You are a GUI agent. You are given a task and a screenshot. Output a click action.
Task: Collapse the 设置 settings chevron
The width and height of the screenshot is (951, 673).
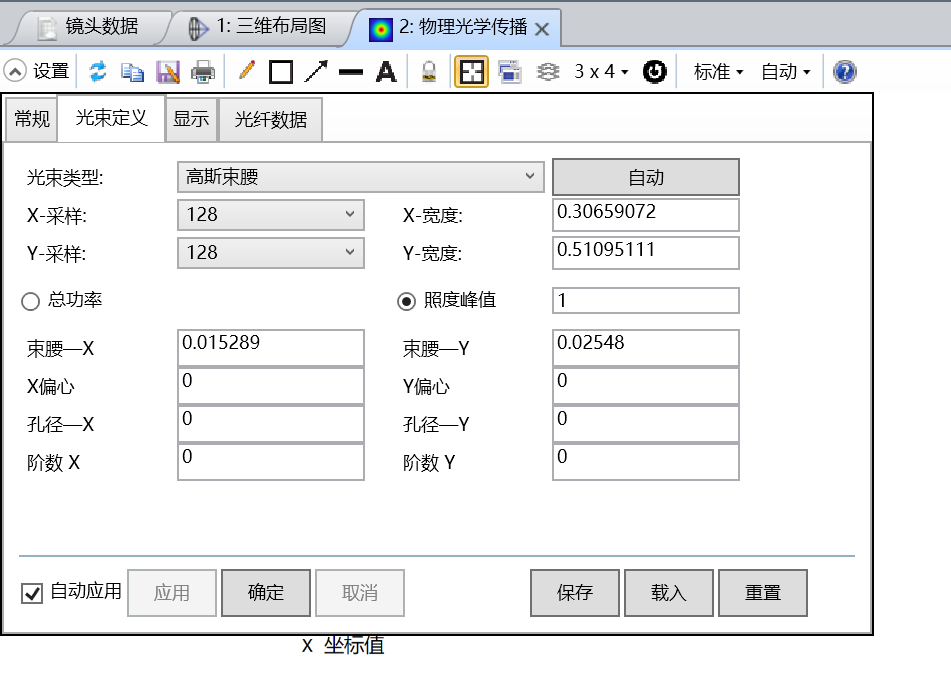[x=15, y=72]
